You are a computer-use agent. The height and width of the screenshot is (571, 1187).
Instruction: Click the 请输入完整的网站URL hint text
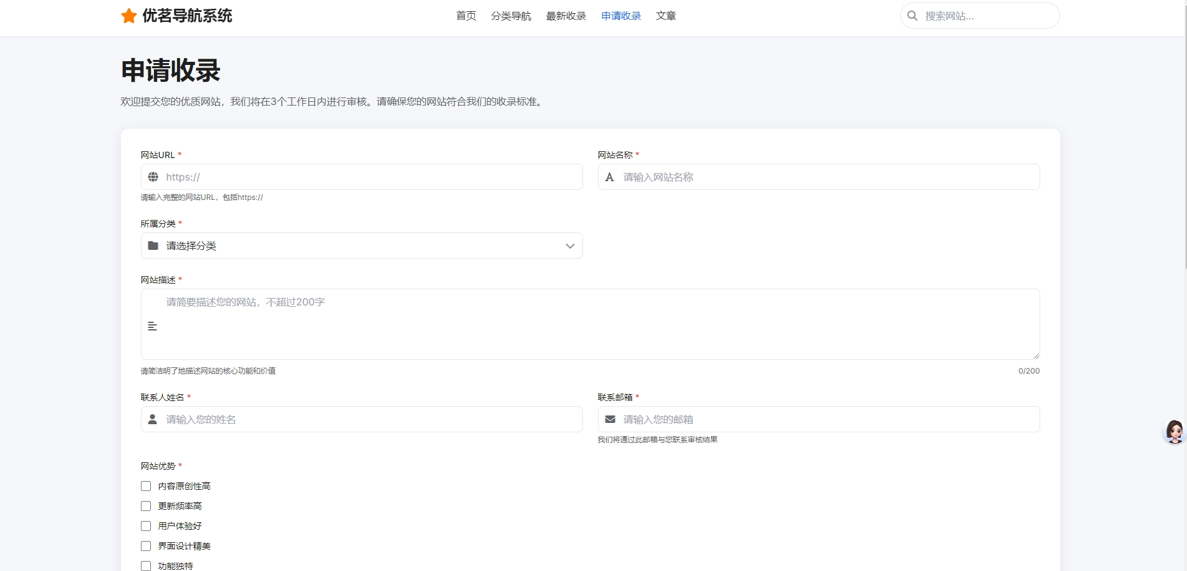[x=202, y=197]
